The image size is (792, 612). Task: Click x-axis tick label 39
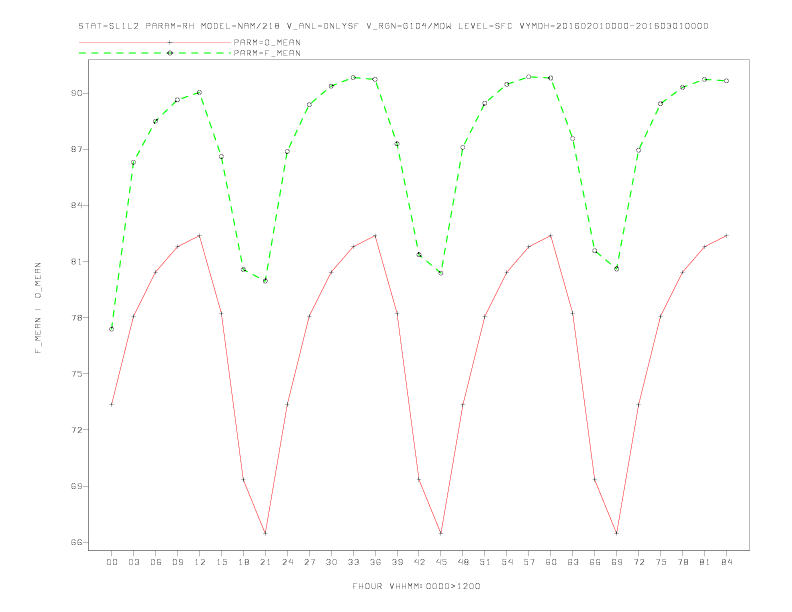coord(398,562)
